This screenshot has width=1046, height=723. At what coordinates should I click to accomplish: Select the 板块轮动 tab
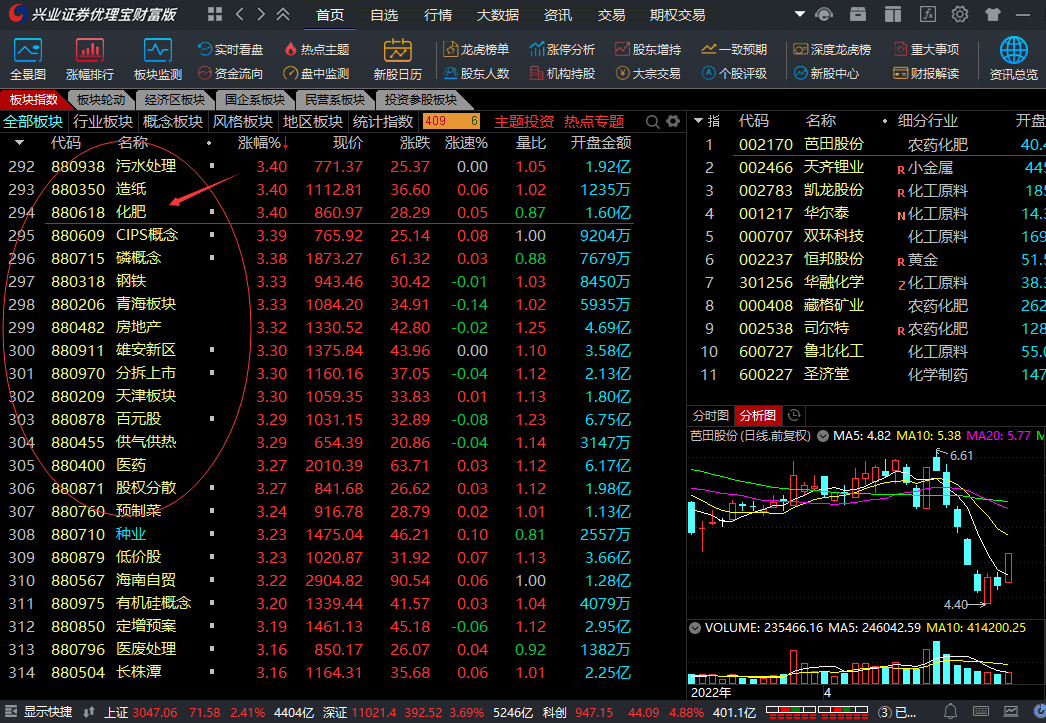pyautogui.click(x=101, y=100)
